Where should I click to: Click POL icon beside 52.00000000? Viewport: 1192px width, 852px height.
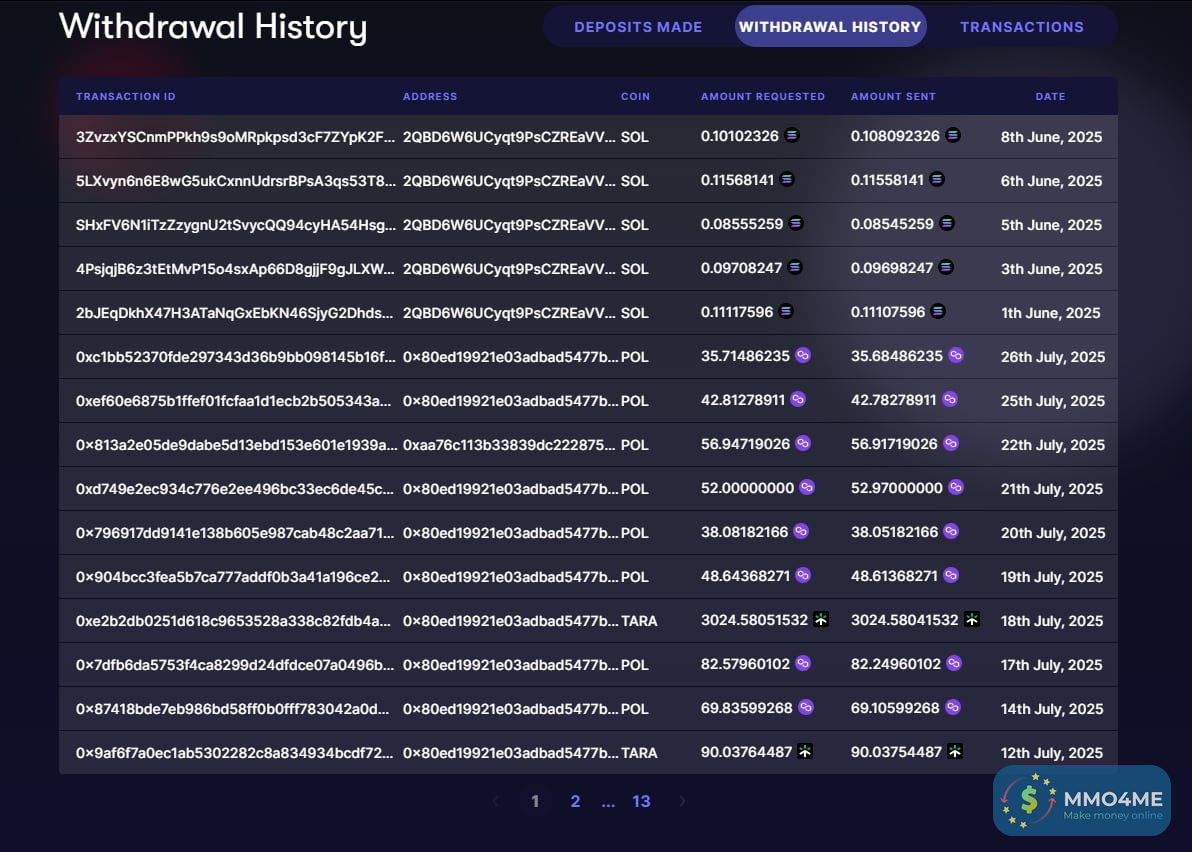coord(807,487)
